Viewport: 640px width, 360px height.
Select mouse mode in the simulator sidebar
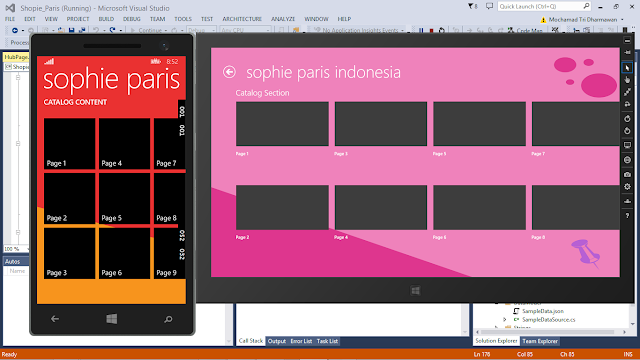pos(627,68)
